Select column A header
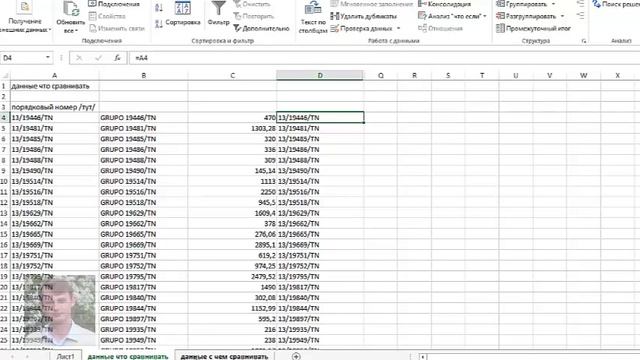 tap(54, 76)
